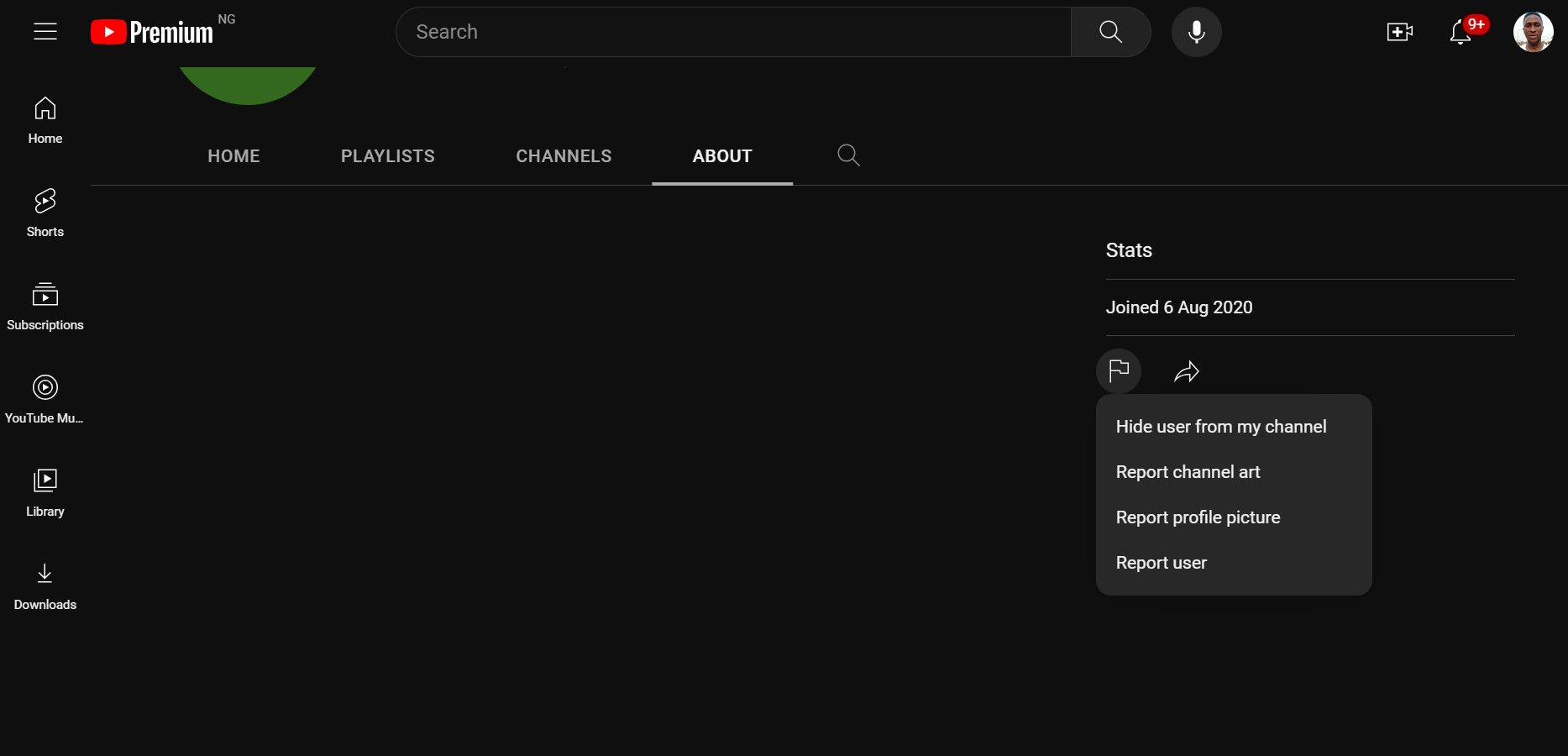Screen dimensions: 1568x756
Task: Choose Report profile picture
Action: click(x=1234, y=517)
